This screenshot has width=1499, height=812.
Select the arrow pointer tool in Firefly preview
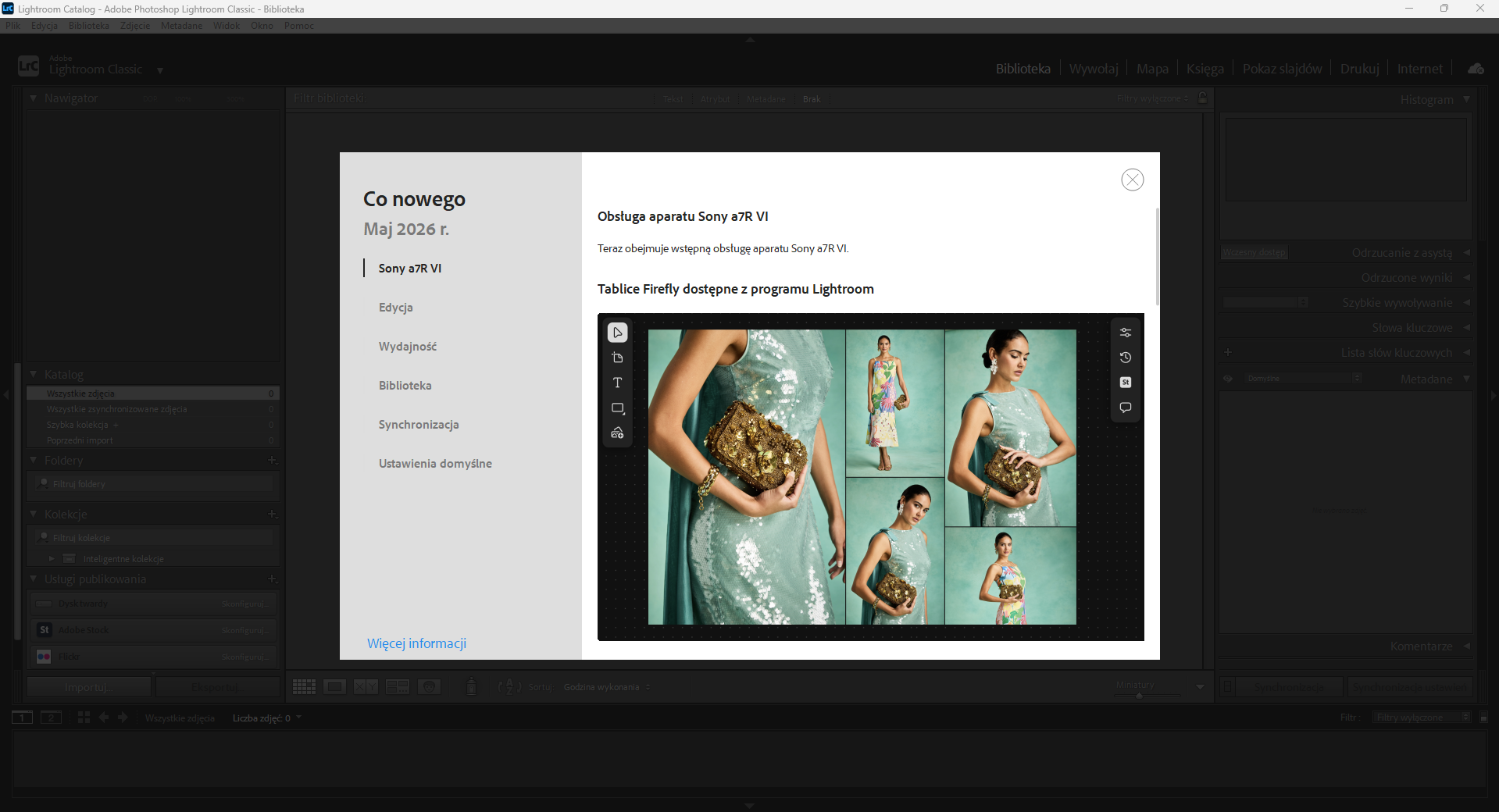click(x=617, y=333)
